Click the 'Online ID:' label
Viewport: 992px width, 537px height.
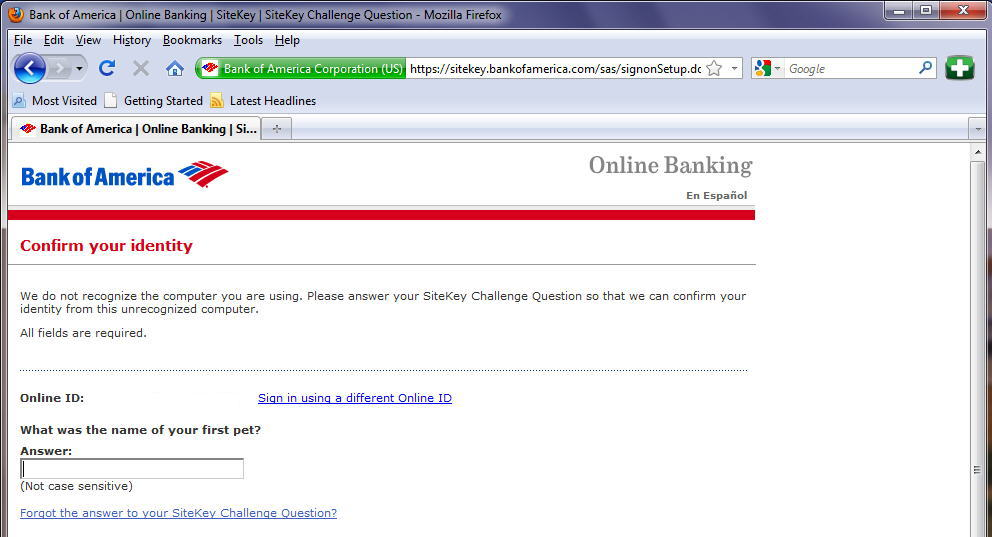52,398
